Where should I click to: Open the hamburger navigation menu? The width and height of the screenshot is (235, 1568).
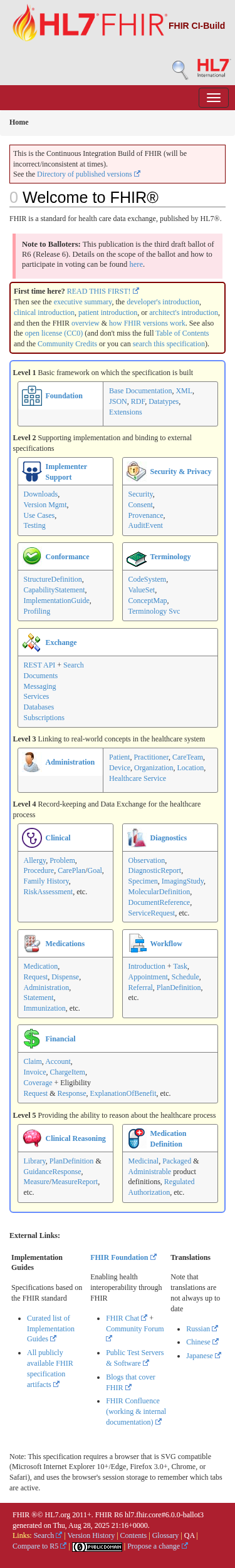(214, 98)
